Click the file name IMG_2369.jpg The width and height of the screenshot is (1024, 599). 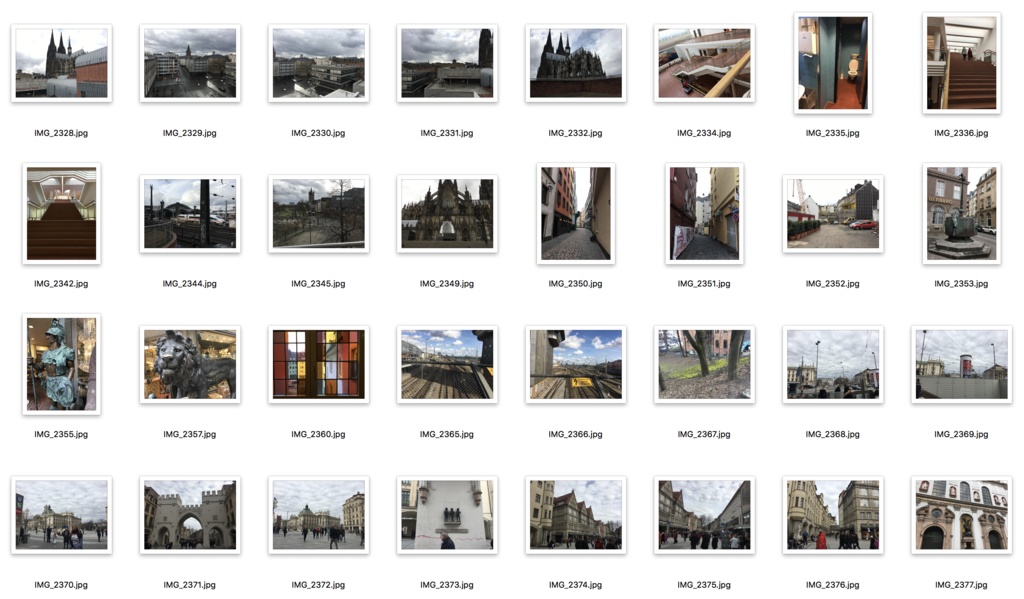[962, 434]
